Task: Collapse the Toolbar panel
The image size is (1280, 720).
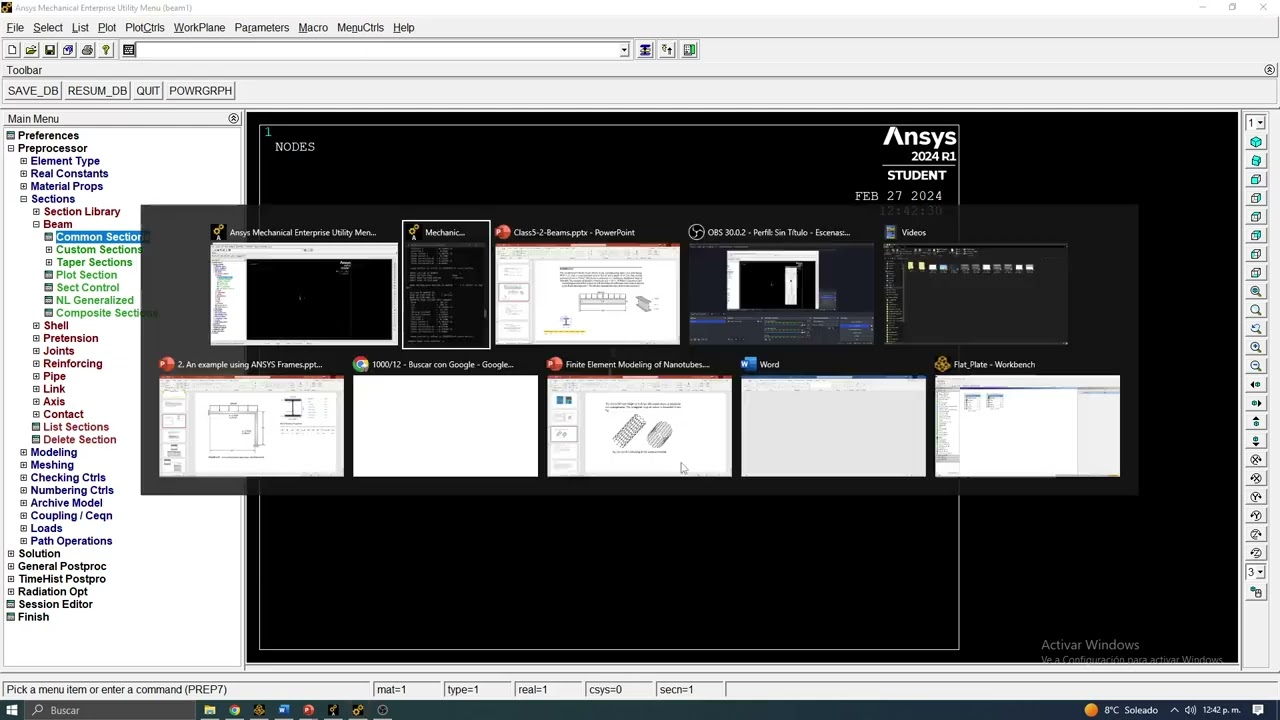Action: click(1270, 70)
